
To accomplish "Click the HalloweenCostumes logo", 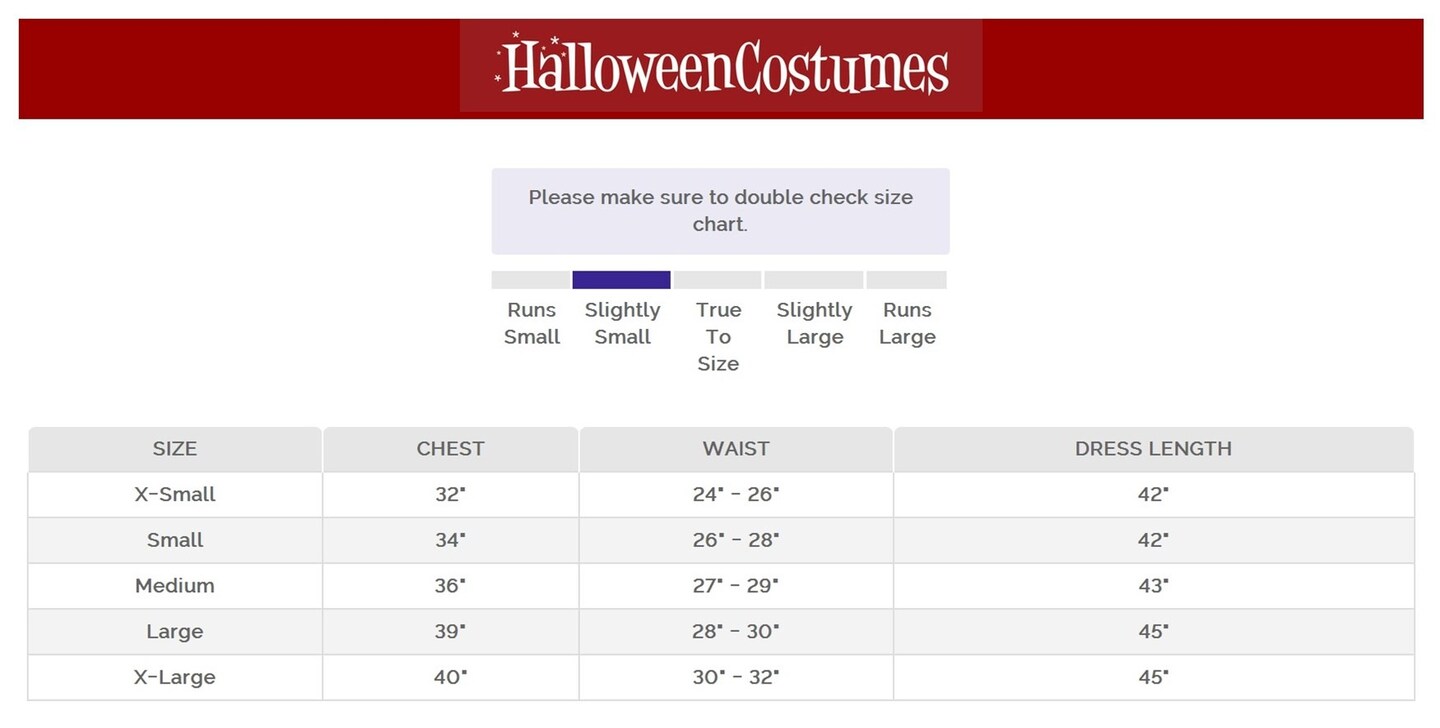I will (x=721, y=67).
